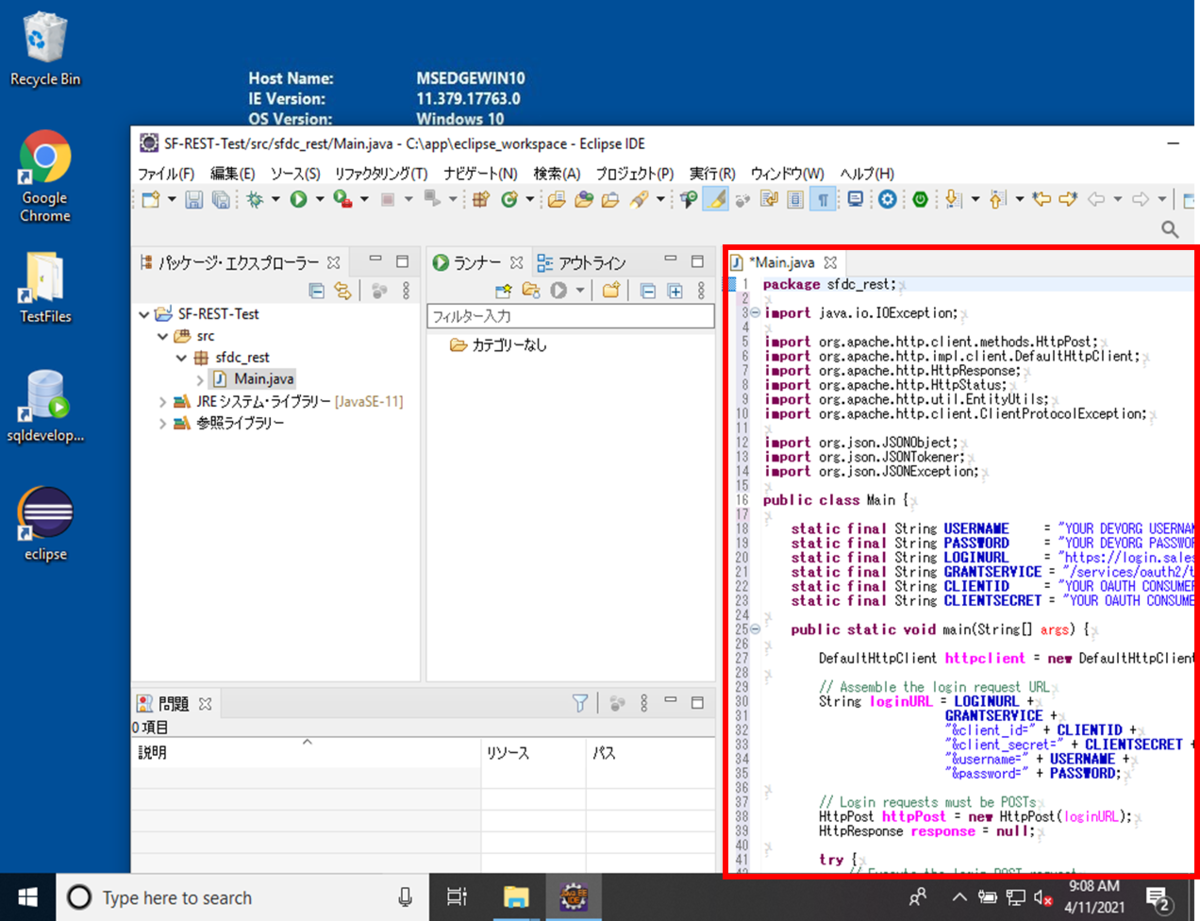Open the Runner view menu dots
Screen dimensions: 1200x921
702,291
